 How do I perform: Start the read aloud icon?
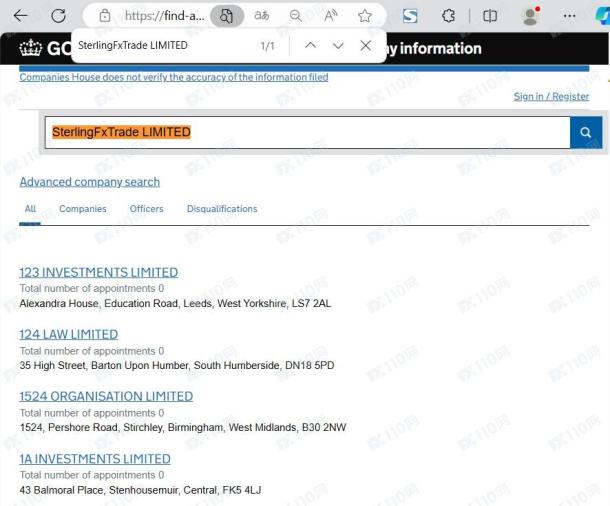click(x=330, y=16)
